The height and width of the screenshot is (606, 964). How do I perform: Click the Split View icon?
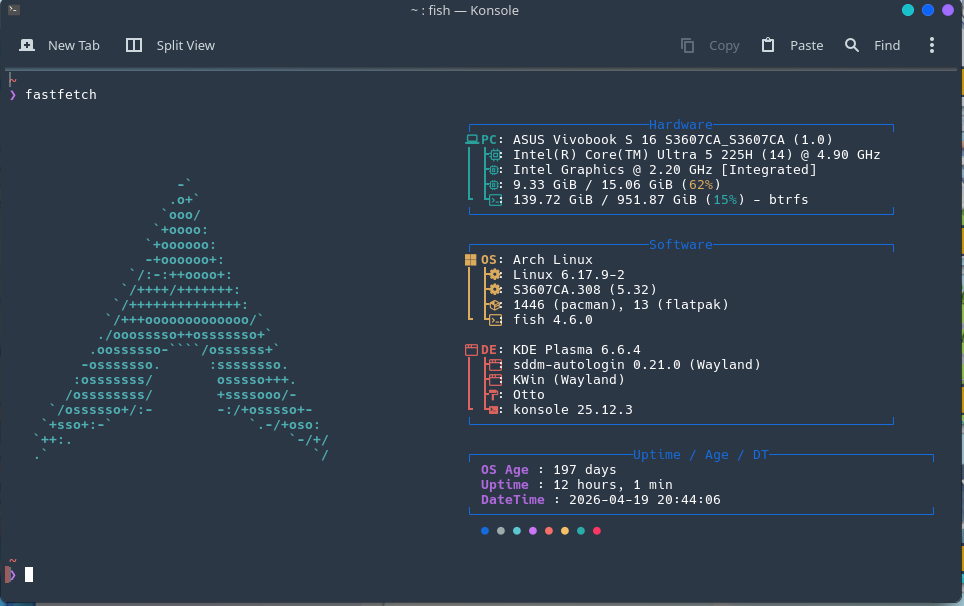(134, 45)
